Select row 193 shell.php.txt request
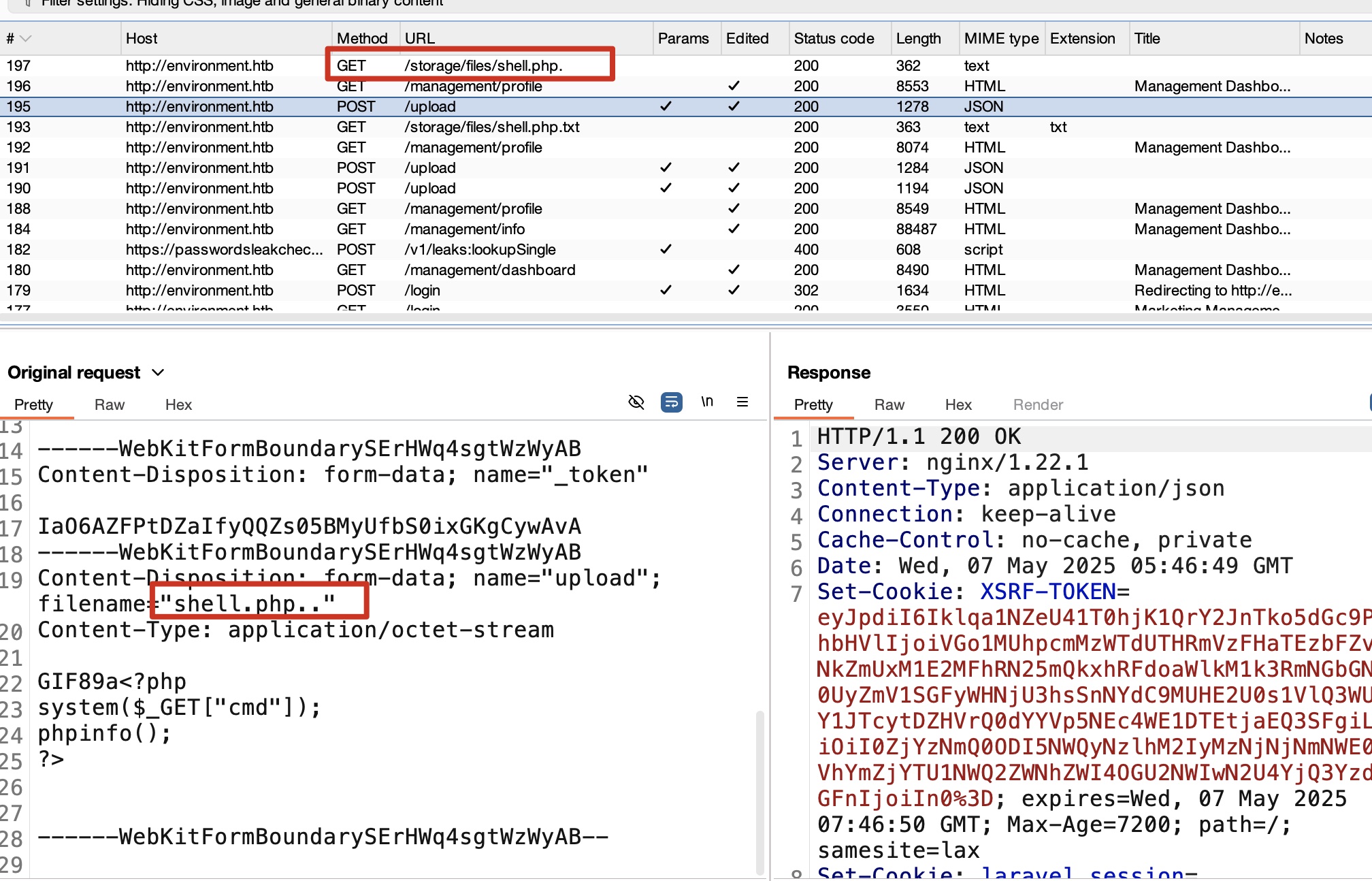The width and height of the screenshot is (1372, 881). [x=491, y=127]
